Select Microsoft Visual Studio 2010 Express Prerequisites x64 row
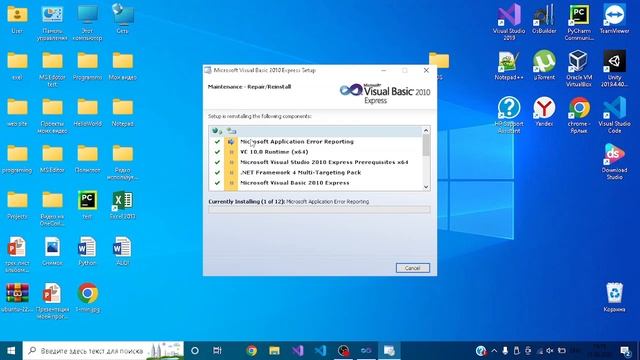 point(316,162)
